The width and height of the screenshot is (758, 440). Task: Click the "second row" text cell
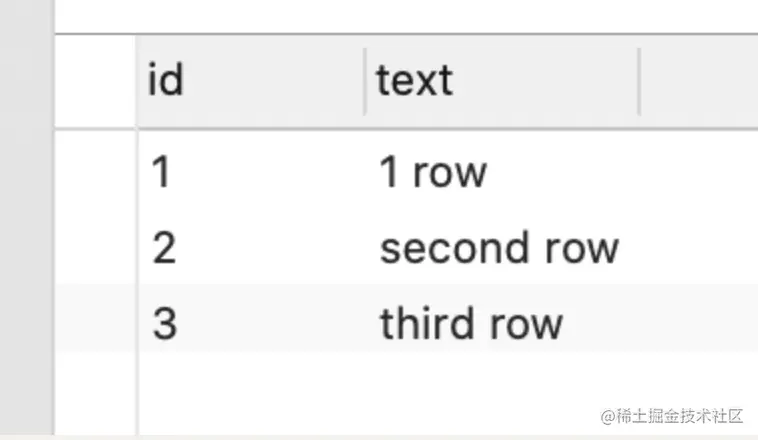(x=499, y=247)
